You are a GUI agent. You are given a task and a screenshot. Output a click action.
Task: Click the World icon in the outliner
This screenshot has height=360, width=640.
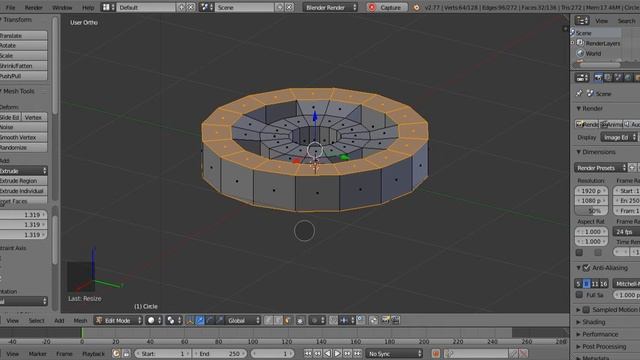[580, 53]
